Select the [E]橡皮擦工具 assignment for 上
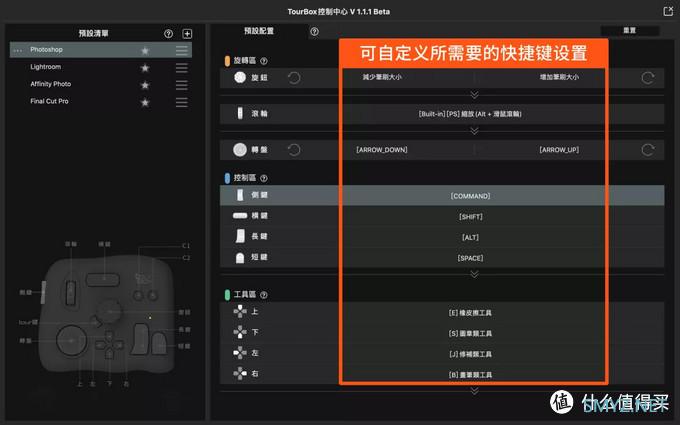The width and height of the screenshot is (680, 425). pyautogui.click(x=470, y=313)
